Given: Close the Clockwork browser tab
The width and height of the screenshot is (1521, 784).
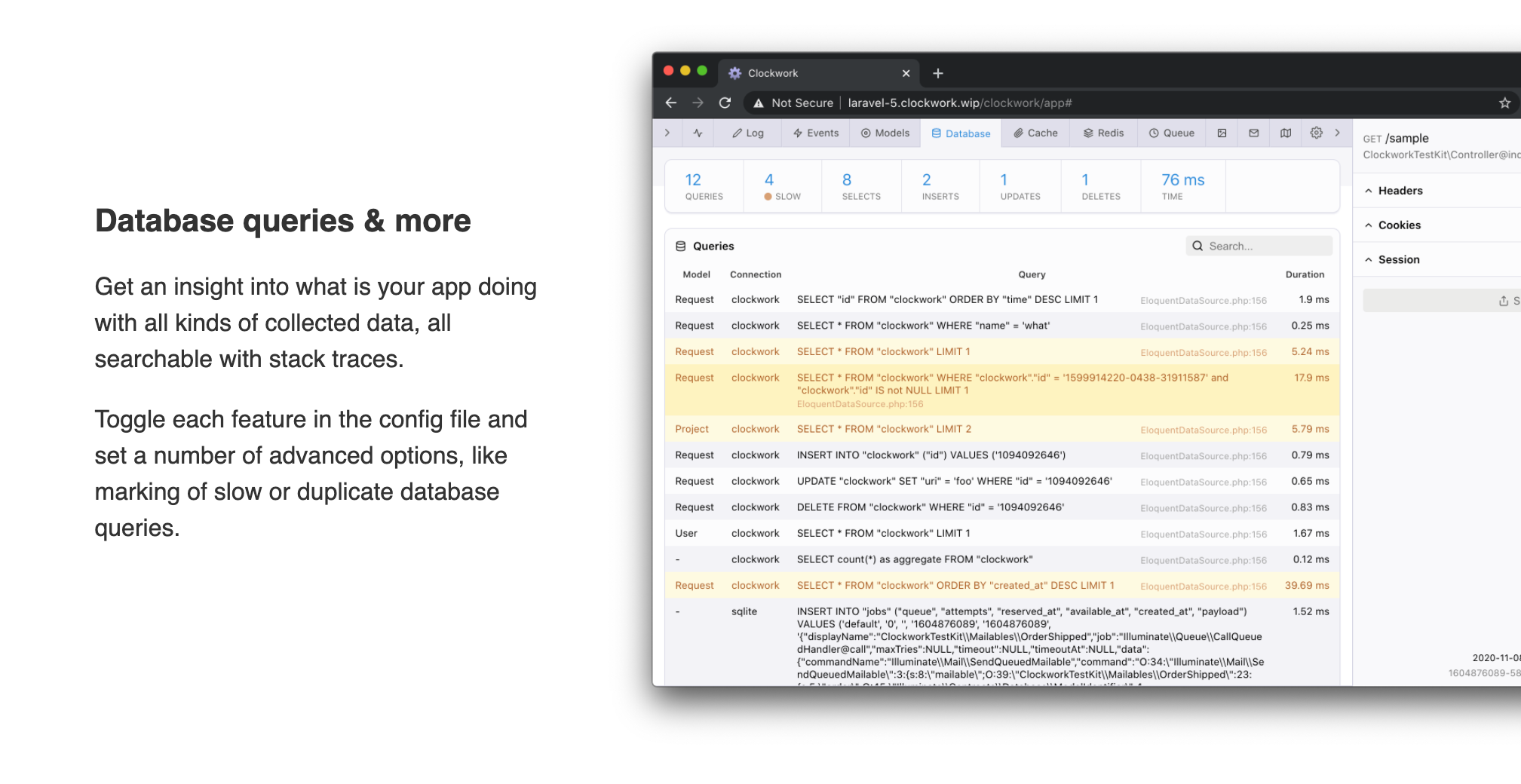Looking at the screenshot, I should (906, 73).
